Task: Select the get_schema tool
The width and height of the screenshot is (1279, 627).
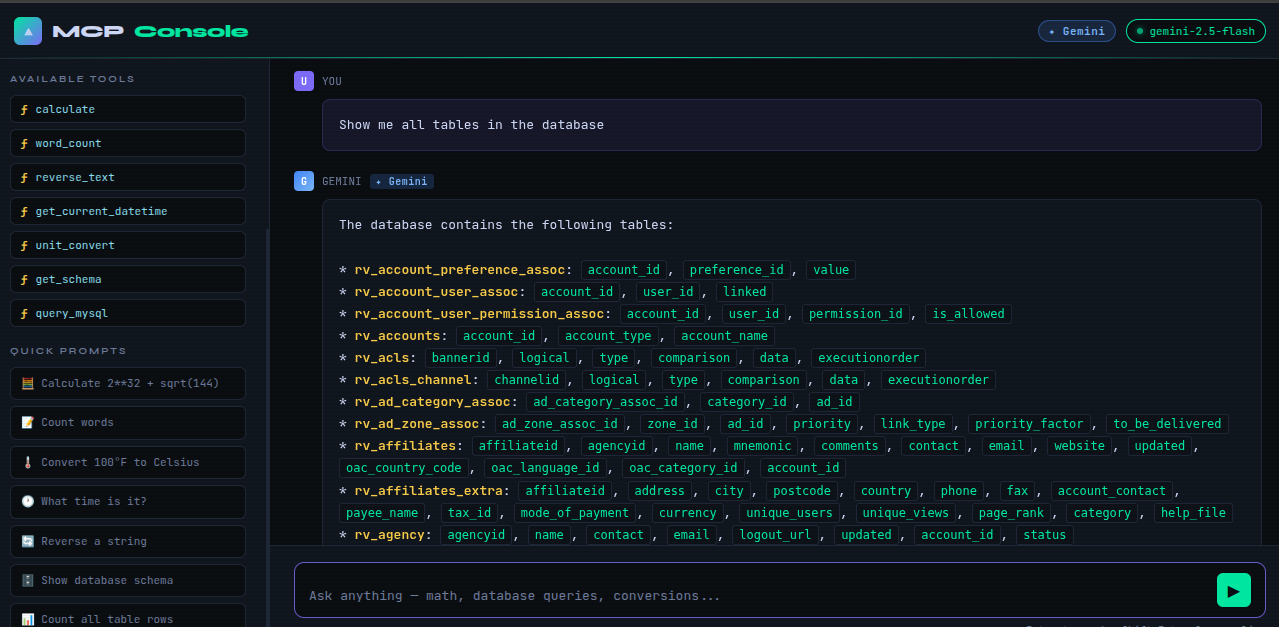Action: 128,279
